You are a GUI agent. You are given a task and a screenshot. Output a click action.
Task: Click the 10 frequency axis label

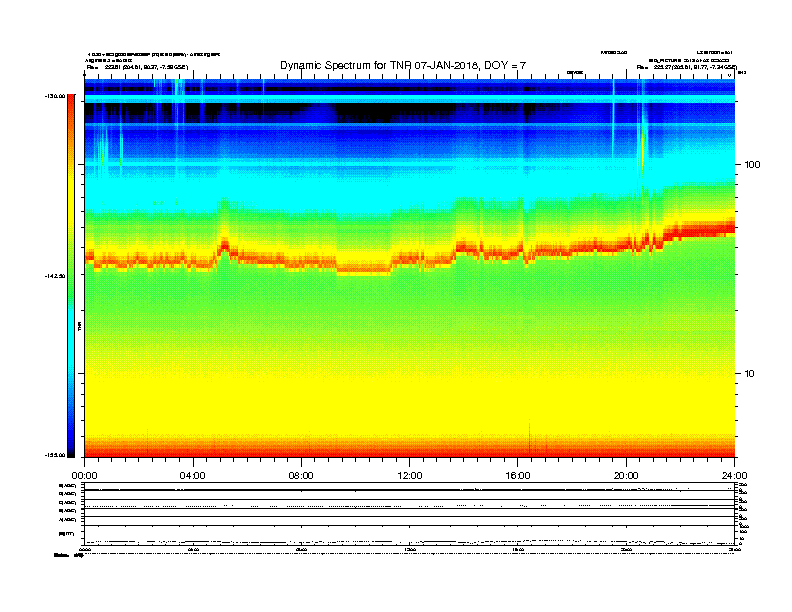pyautogui.click(x=750, y=374)
